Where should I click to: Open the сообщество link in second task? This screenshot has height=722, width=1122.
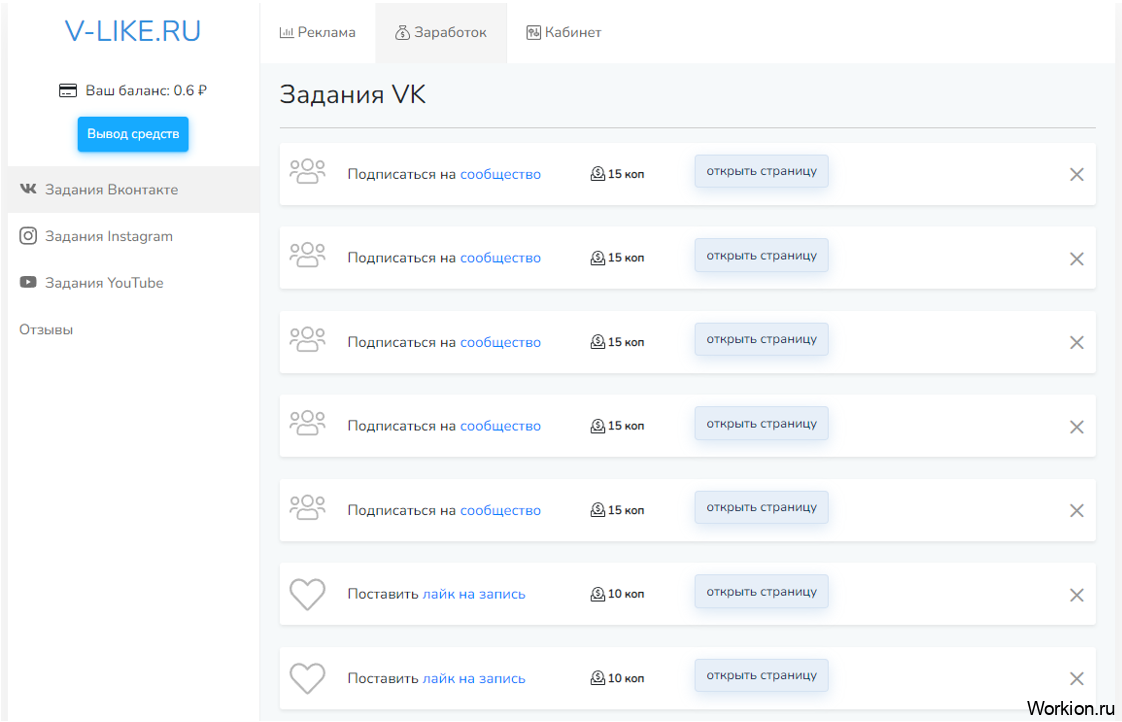(500, 258)
